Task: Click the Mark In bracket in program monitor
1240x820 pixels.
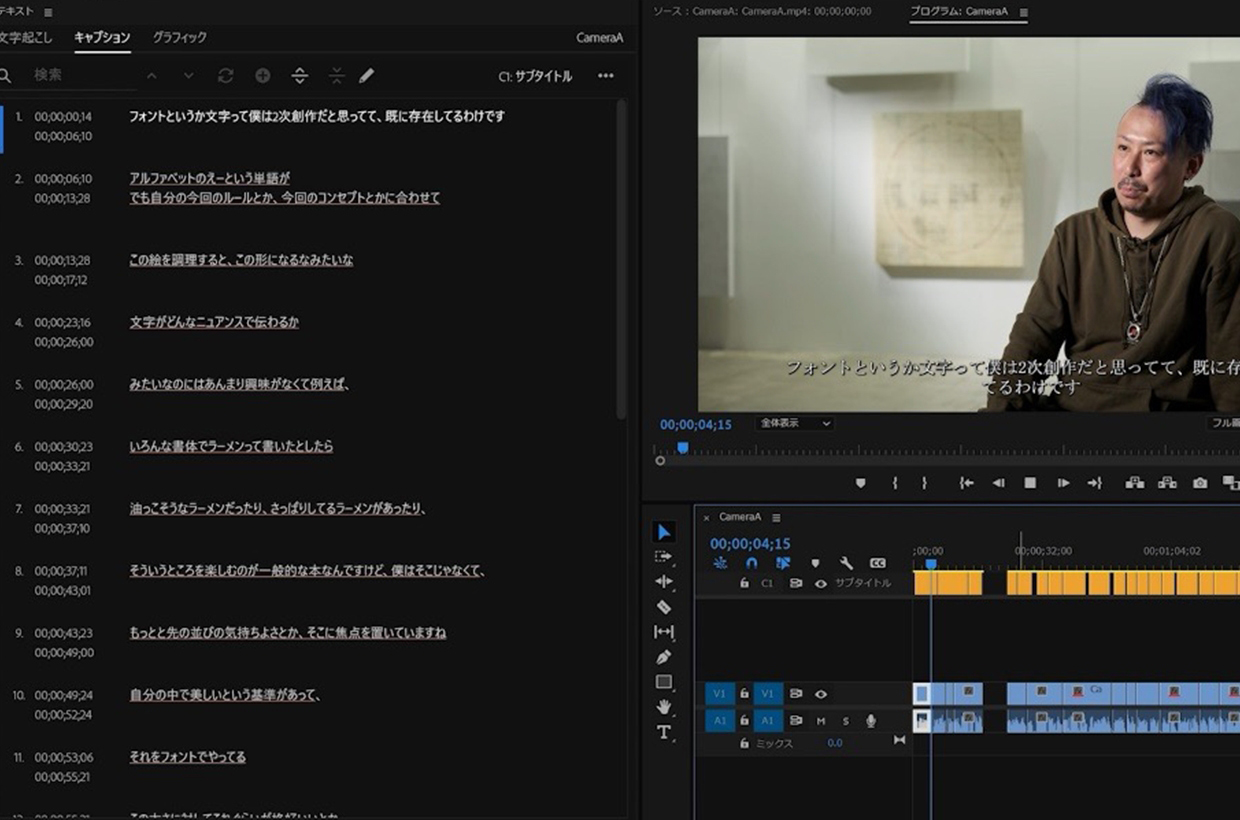Action: [895, 483]
